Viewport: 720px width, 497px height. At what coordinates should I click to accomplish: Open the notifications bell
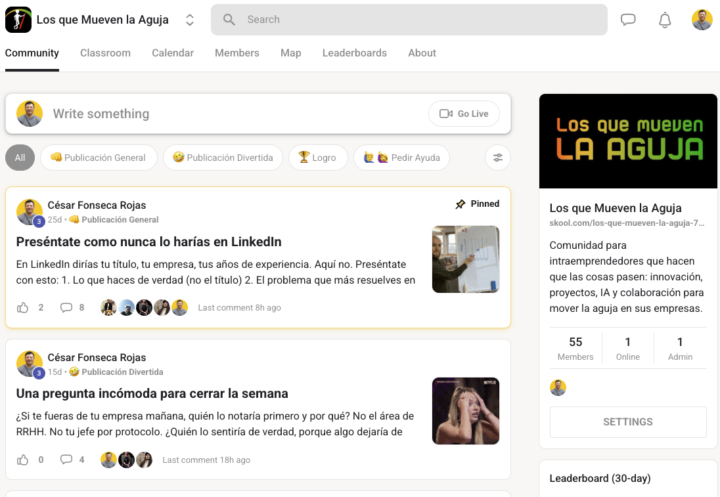point(665,20)
